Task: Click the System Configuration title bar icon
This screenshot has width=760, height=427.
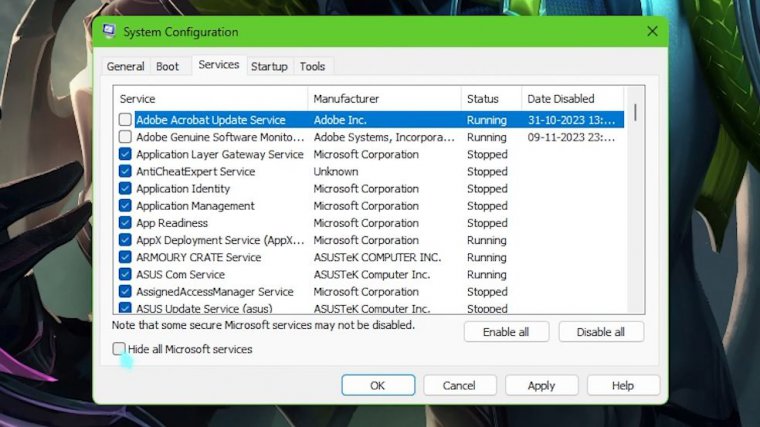Action: click(x=109, y=32)
